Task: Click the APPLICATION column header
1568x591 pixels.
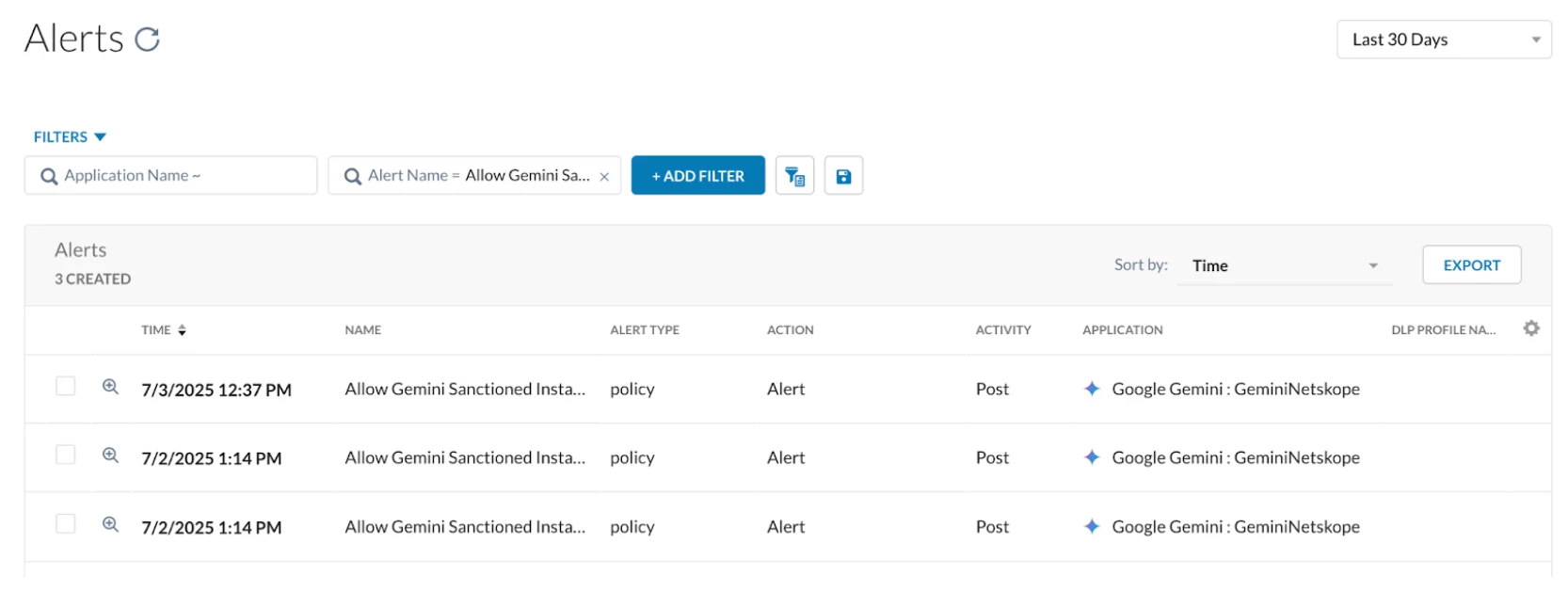Action: (1123, 330)
